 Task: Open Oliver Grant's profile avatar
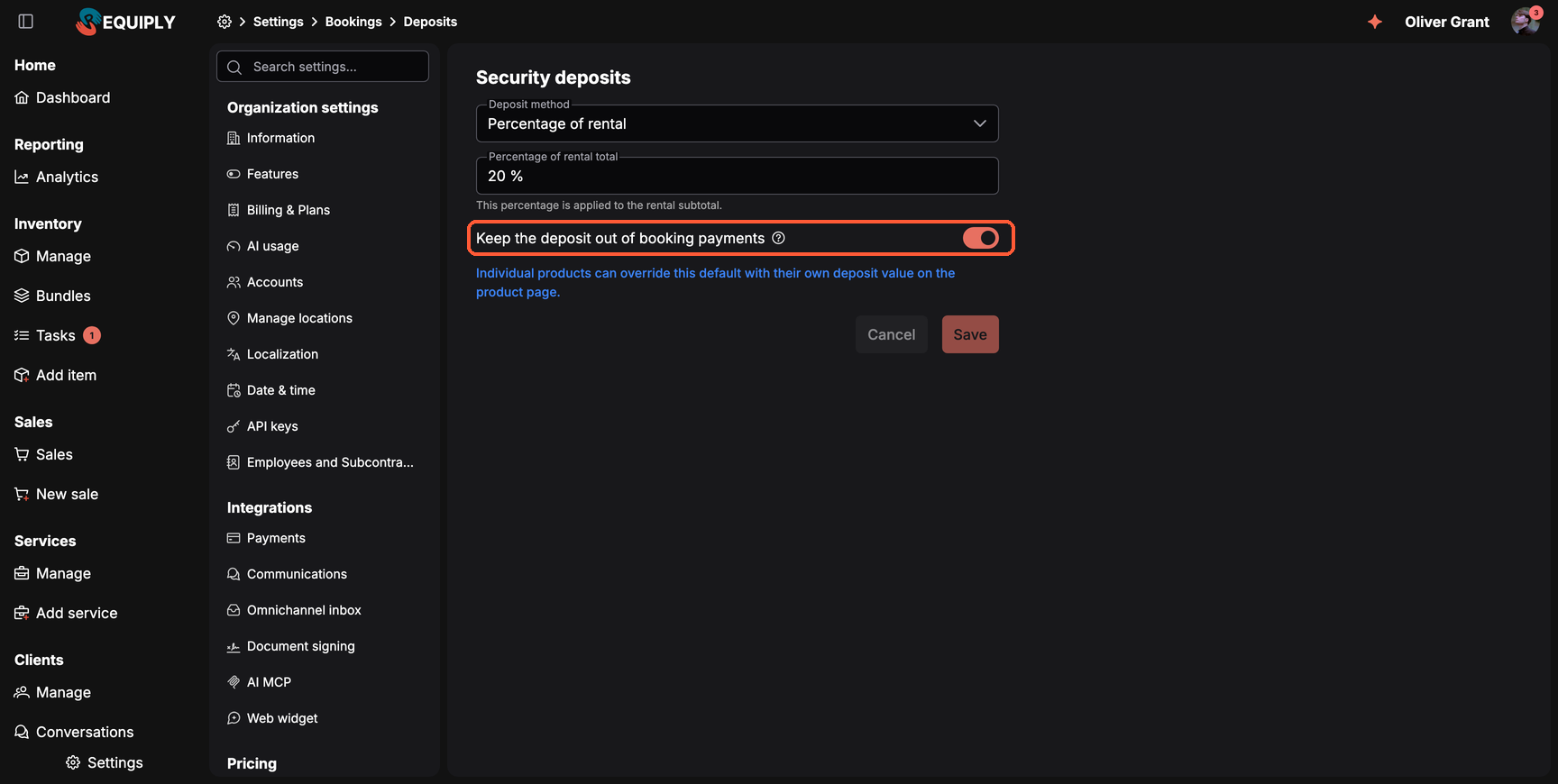coord(1526,22)
